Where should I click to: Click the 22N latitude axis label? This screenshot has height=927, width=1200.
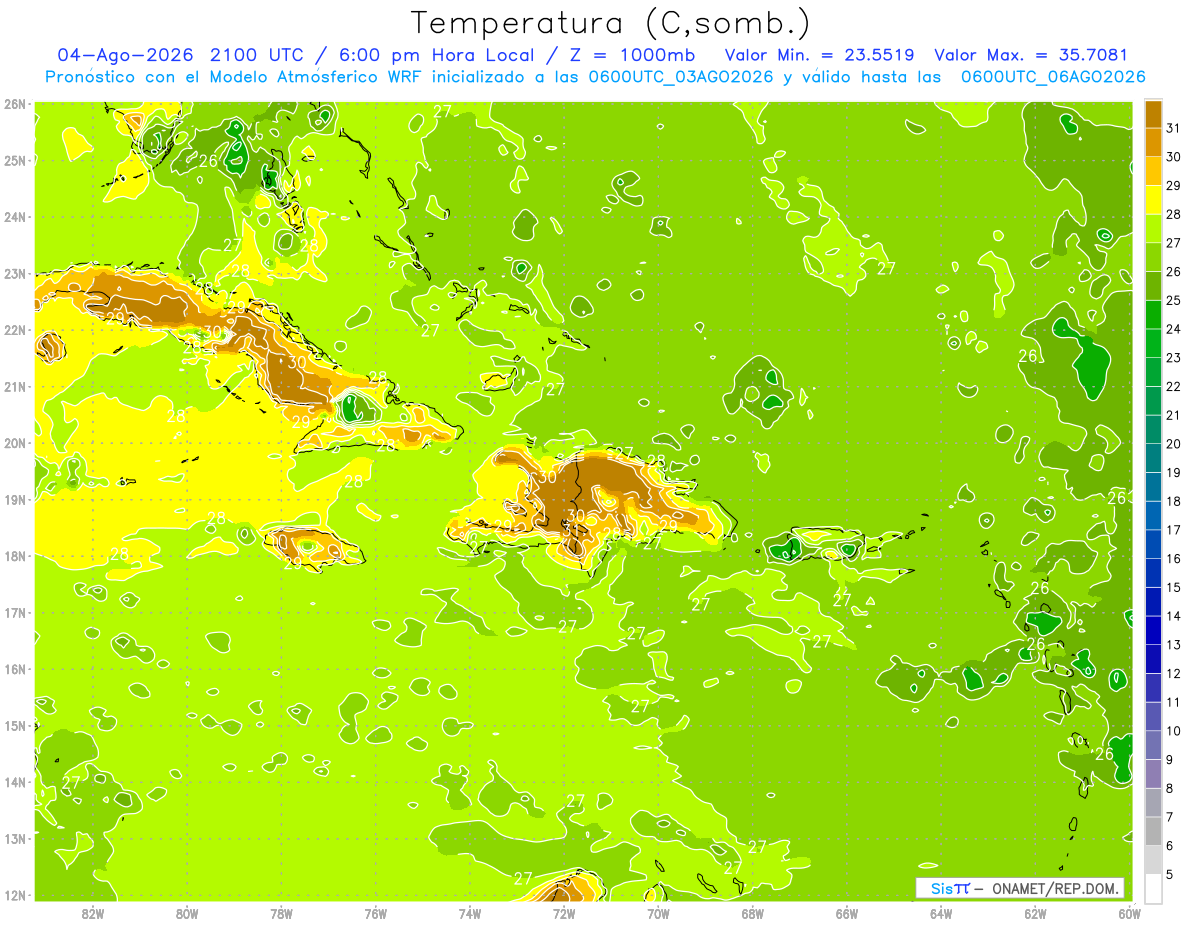click(x=14, y=330)
